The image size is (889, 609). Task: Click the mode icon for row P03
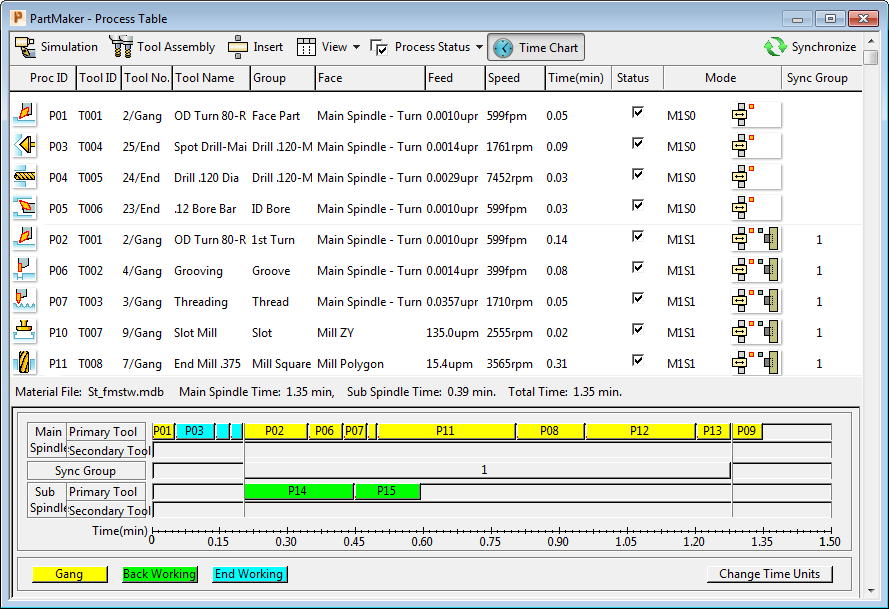point(756,146)
